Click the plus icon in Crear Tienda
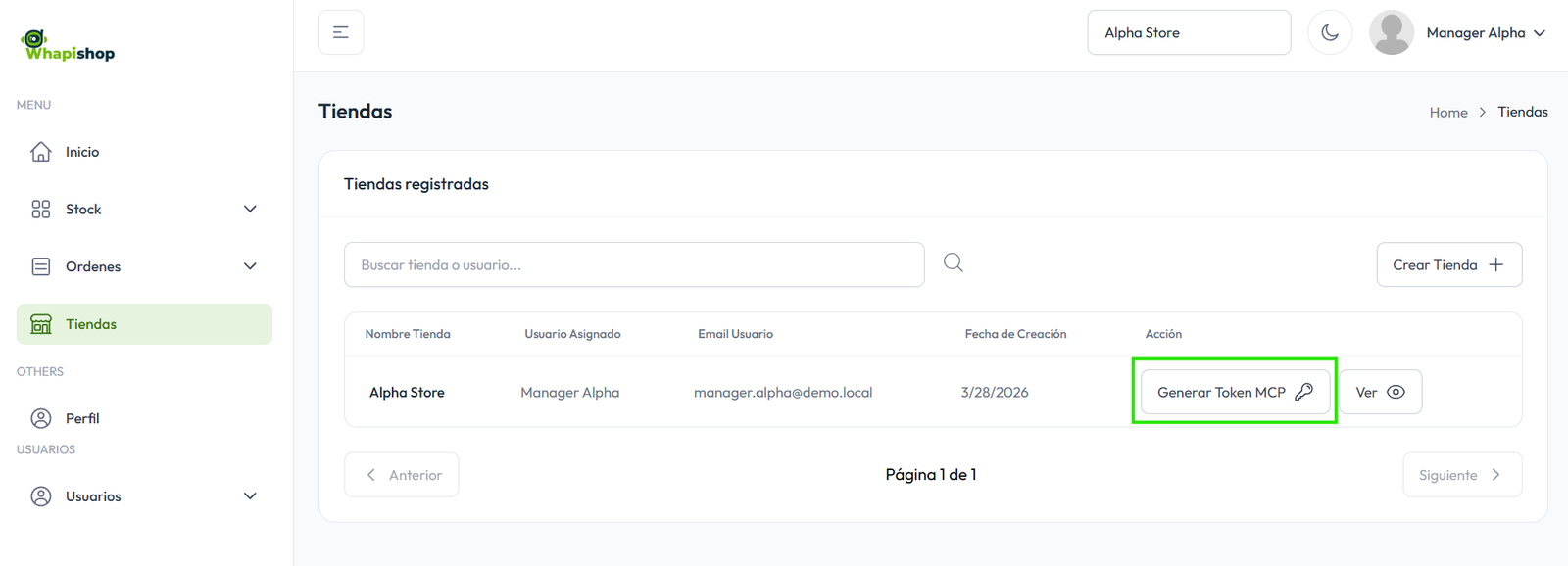The width and height of the screenshot is (1568, 566). coord(1495,264)
